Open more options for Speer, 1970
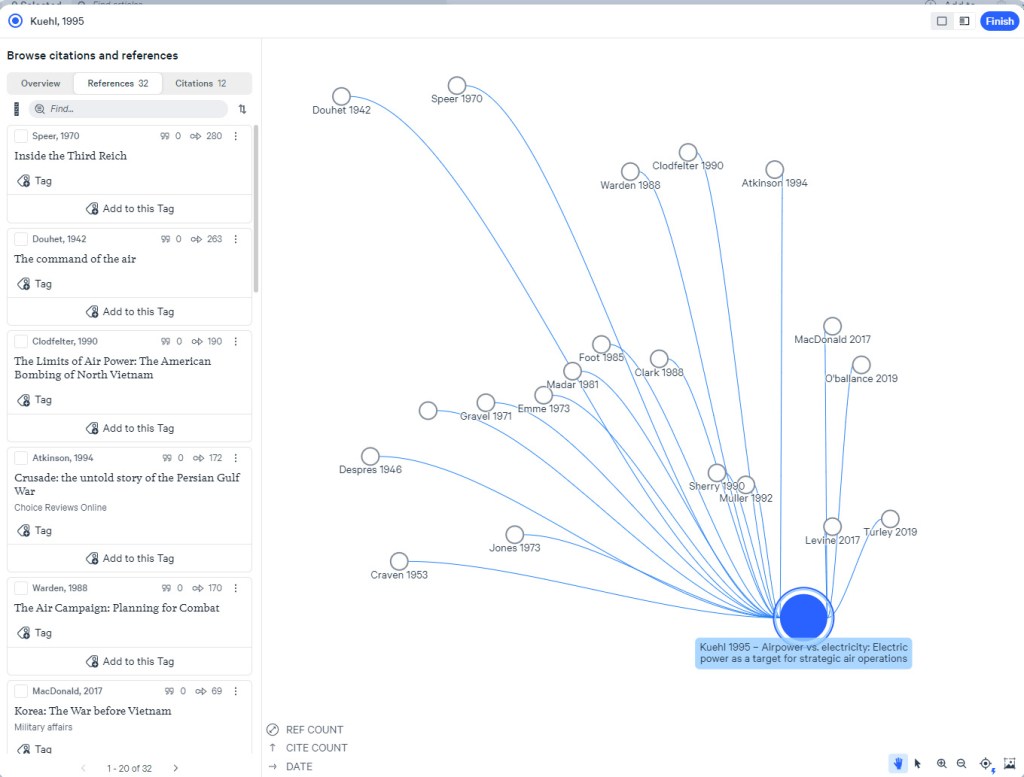This screenshot has width=1024, height=777. coord(236,136)
